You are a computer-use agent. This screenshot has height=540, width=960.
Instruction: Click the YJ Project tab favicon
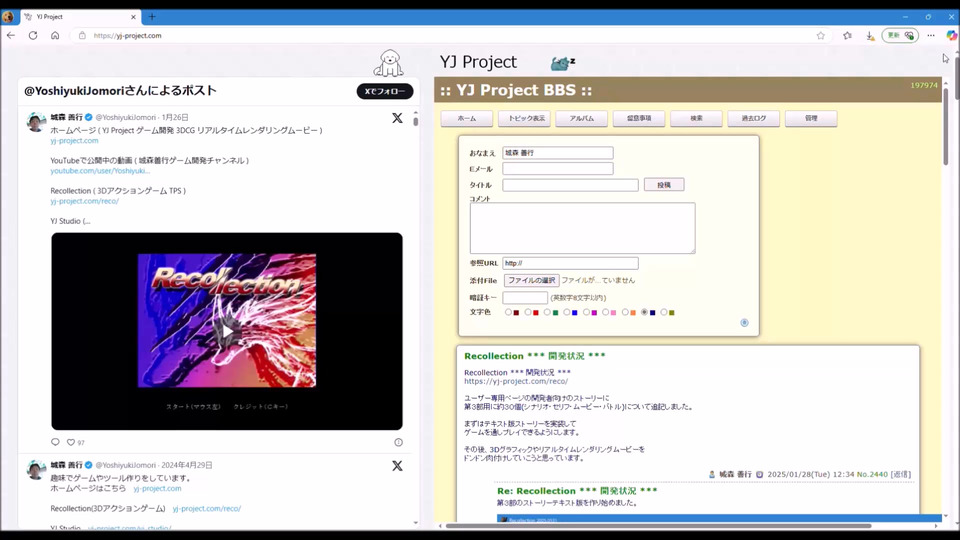click(x=28, y=17)
